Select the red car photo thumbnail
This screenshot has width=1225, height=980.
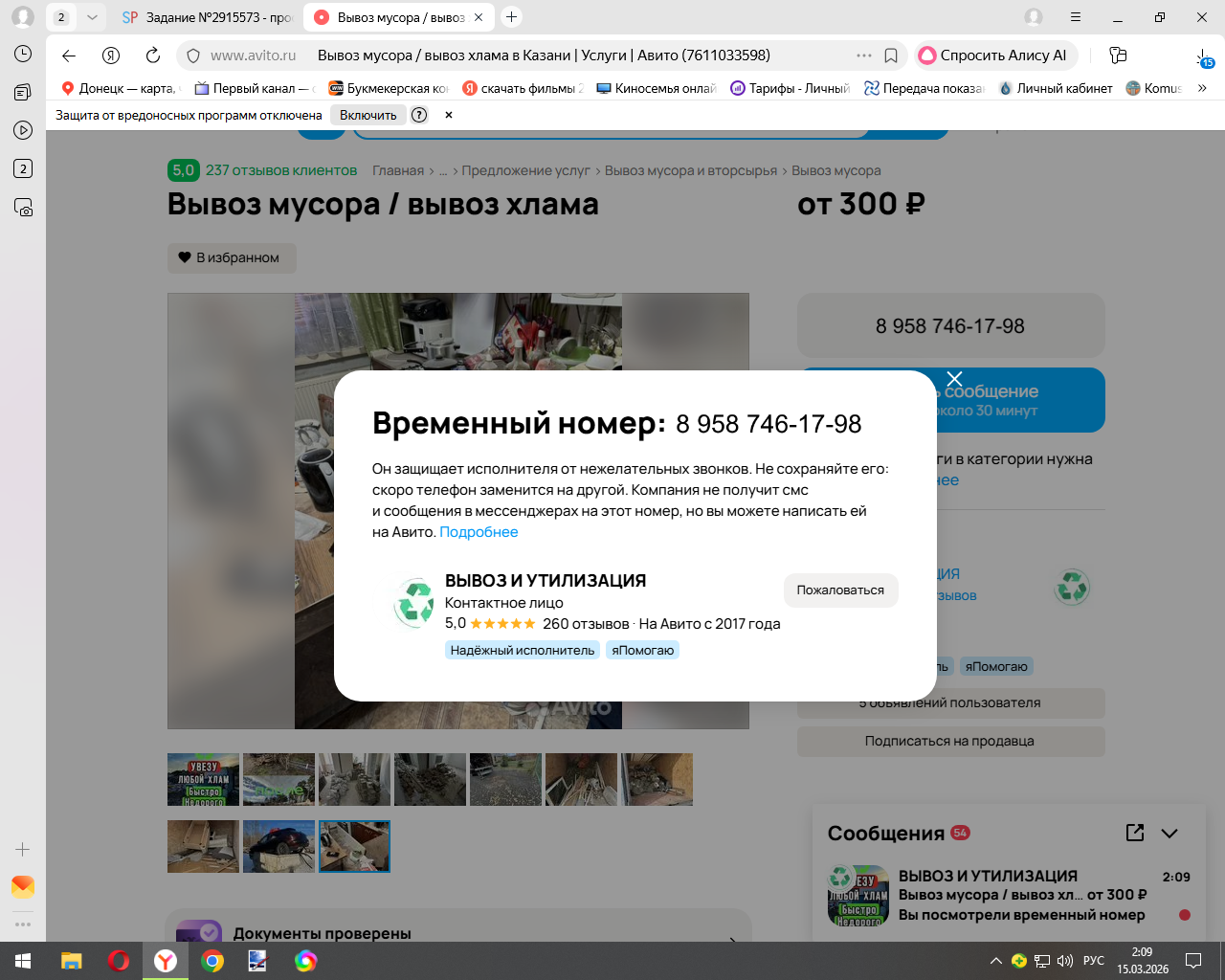pos(278,846)
